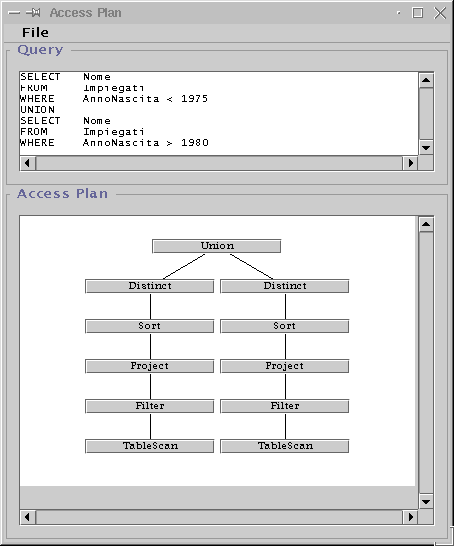Screen dimensions: 454x546
Task: Click plan panel scroll left arrow
Action: 28,517
